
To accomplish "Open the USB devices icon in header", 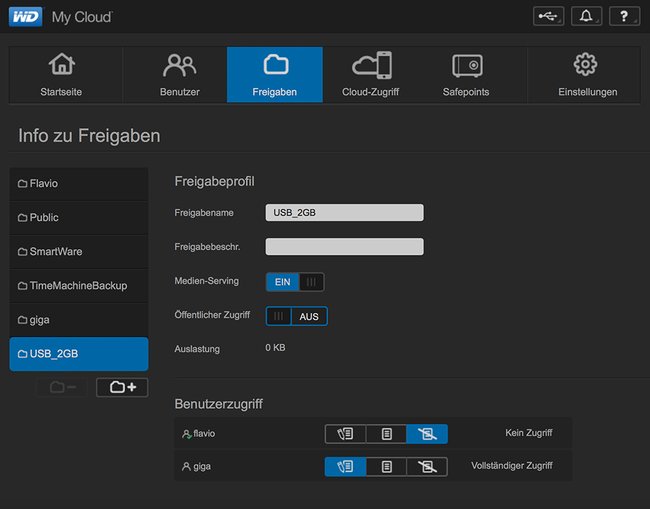I will point(548,16).
